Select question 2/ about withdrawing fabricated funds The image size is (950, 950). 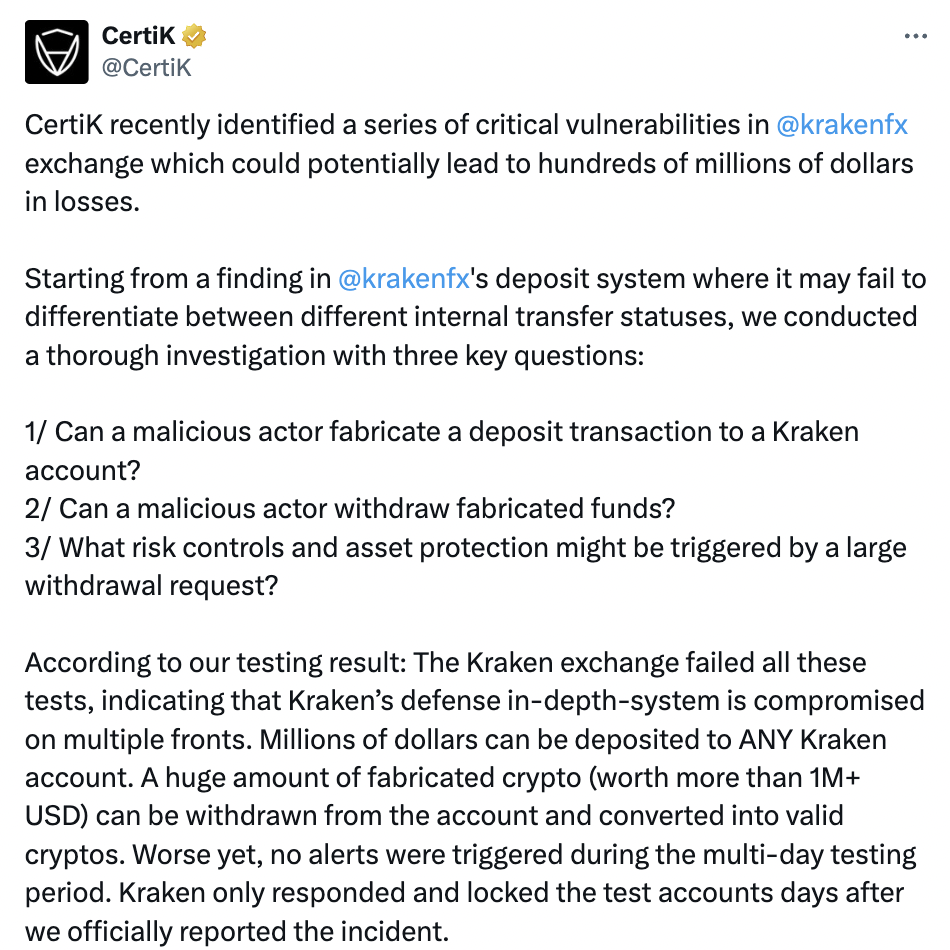point(350,508)
